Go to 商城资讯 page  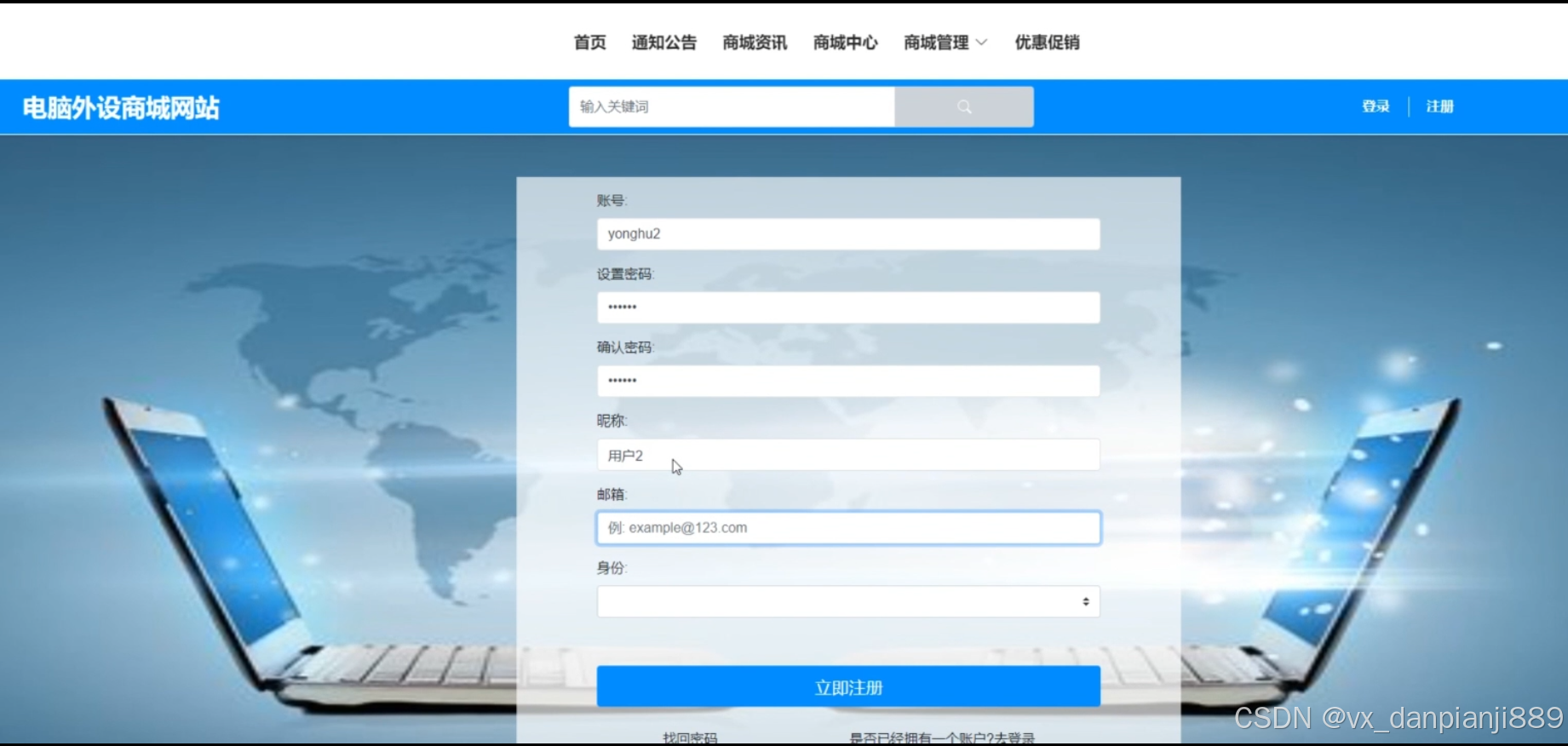(x=755, y=43)
